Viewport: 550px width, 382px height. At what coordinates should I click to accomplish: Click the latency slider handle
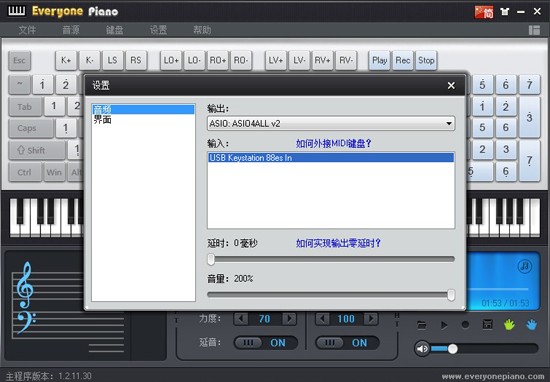211,260
